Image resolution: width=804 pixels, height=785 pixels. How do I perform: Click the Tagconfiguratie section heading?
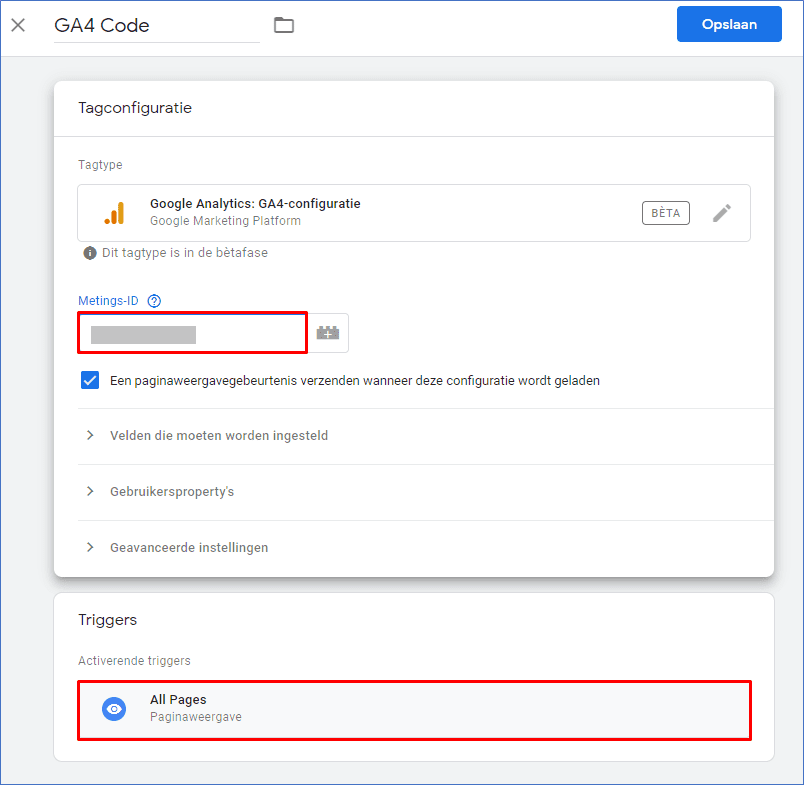coord(135,108)
